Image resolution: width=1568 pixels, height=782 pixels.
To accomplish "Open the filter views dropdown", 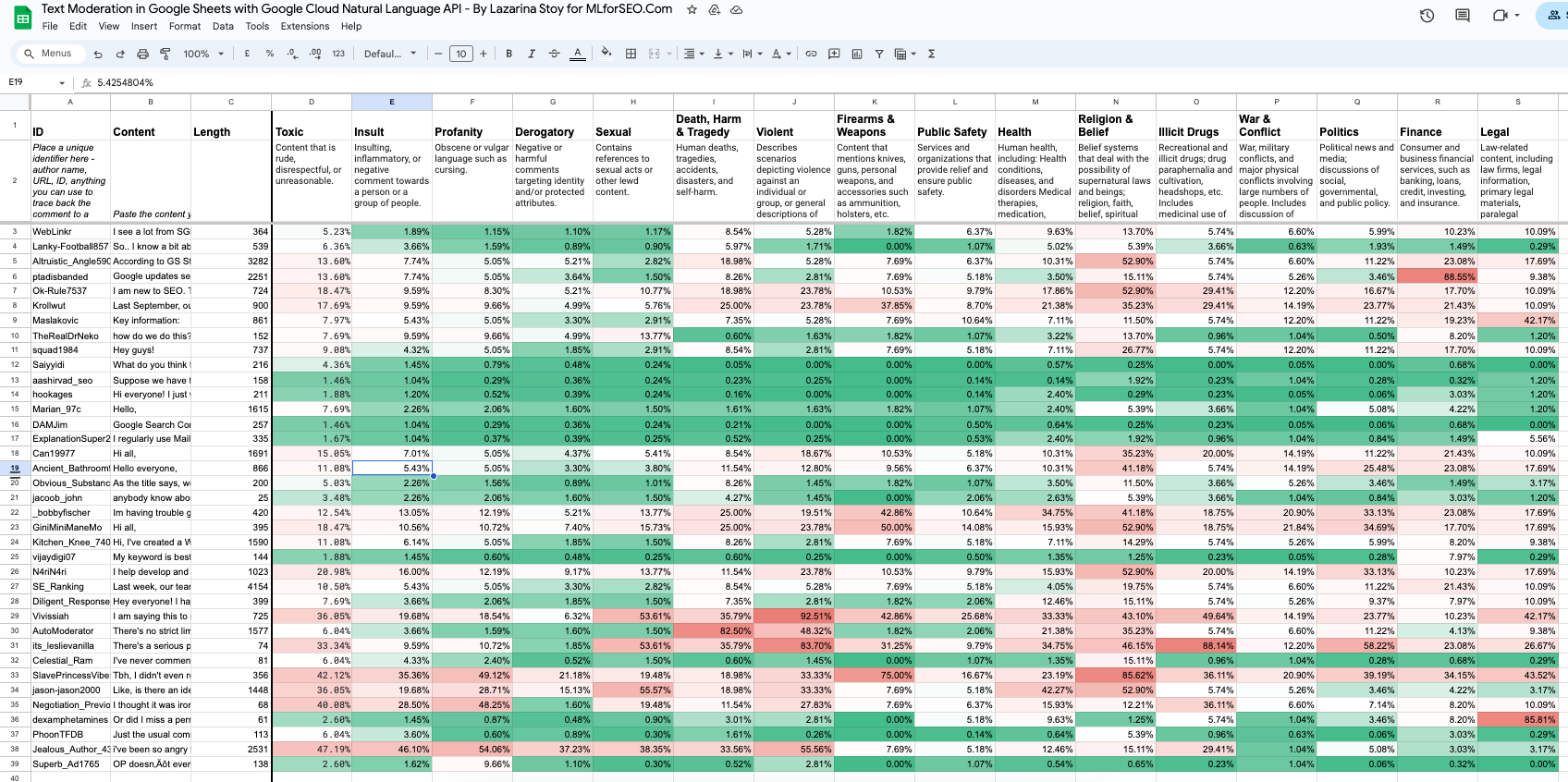I will [905, 54].
